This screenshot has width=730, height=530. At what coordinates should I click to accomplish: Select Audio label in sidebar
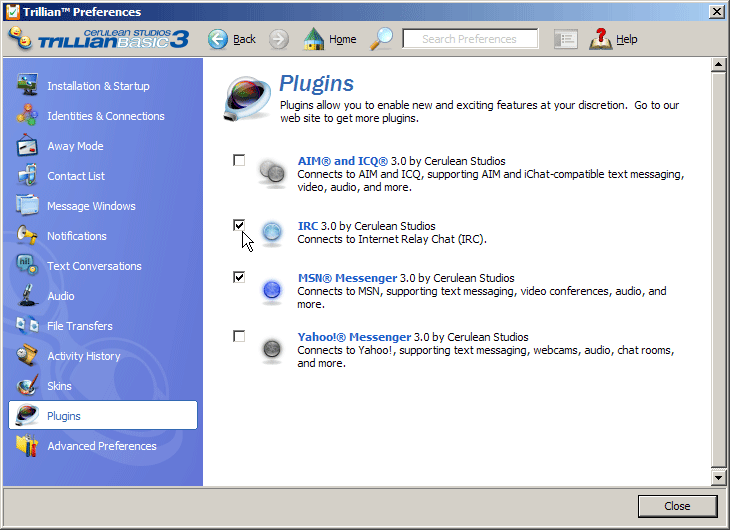tap(61, 296)
